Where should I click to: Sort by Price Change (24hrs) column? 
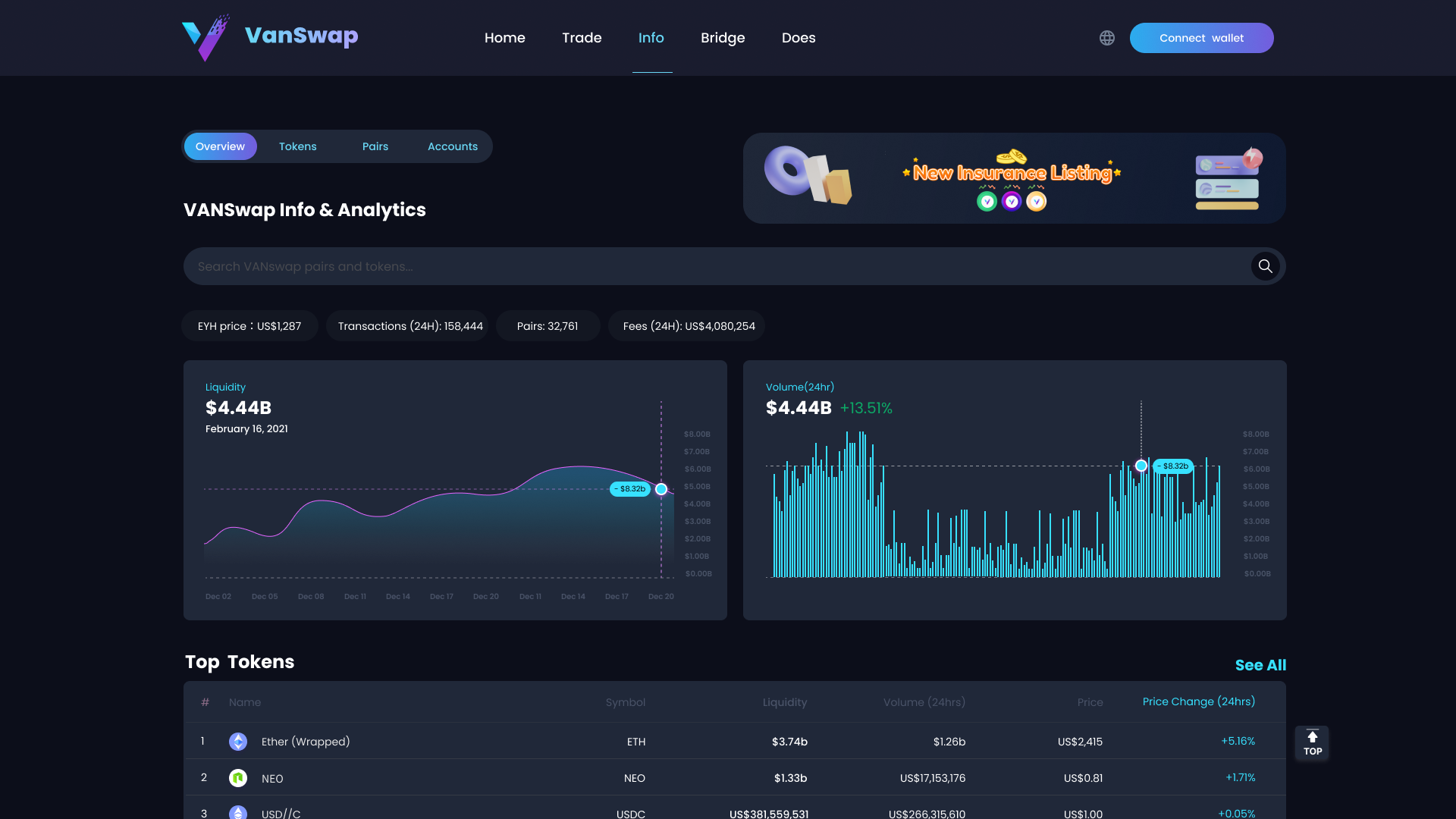(x=1198, y=701)
